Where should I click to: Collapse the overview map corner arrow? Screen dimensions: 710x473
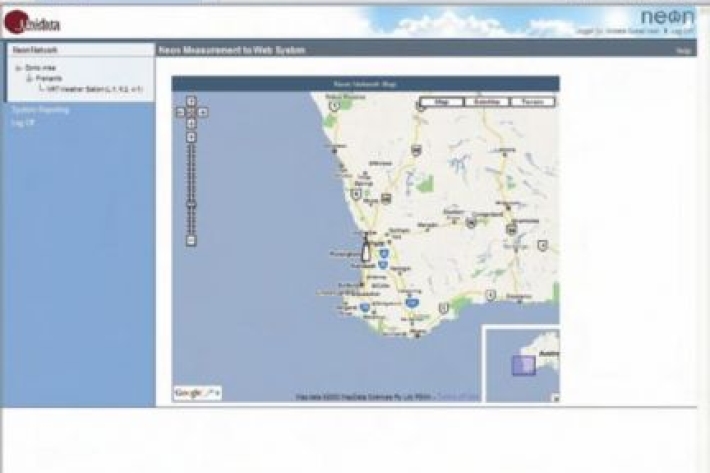(554, 397)
